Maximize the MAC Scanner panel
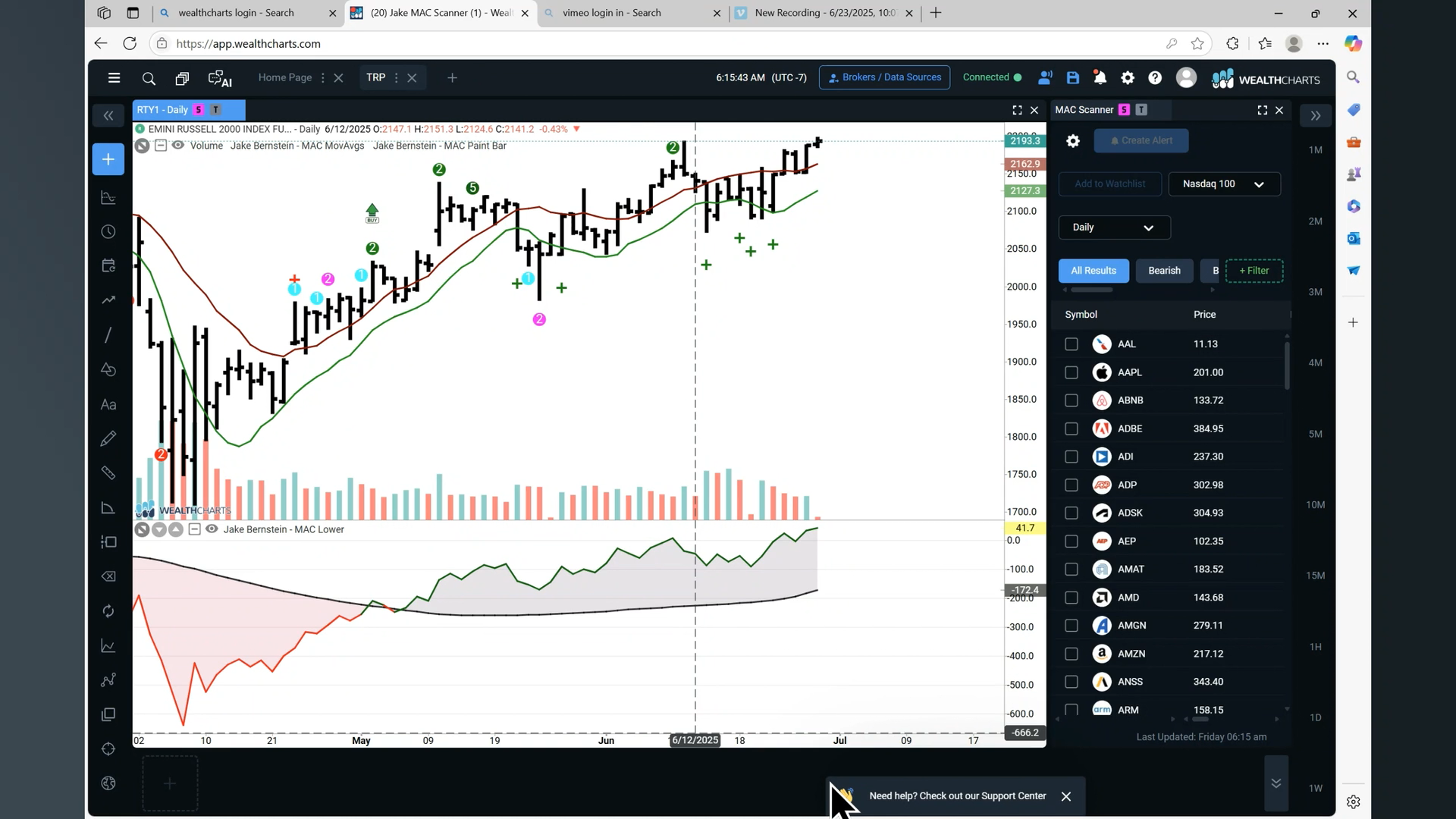 [1262, 110]
